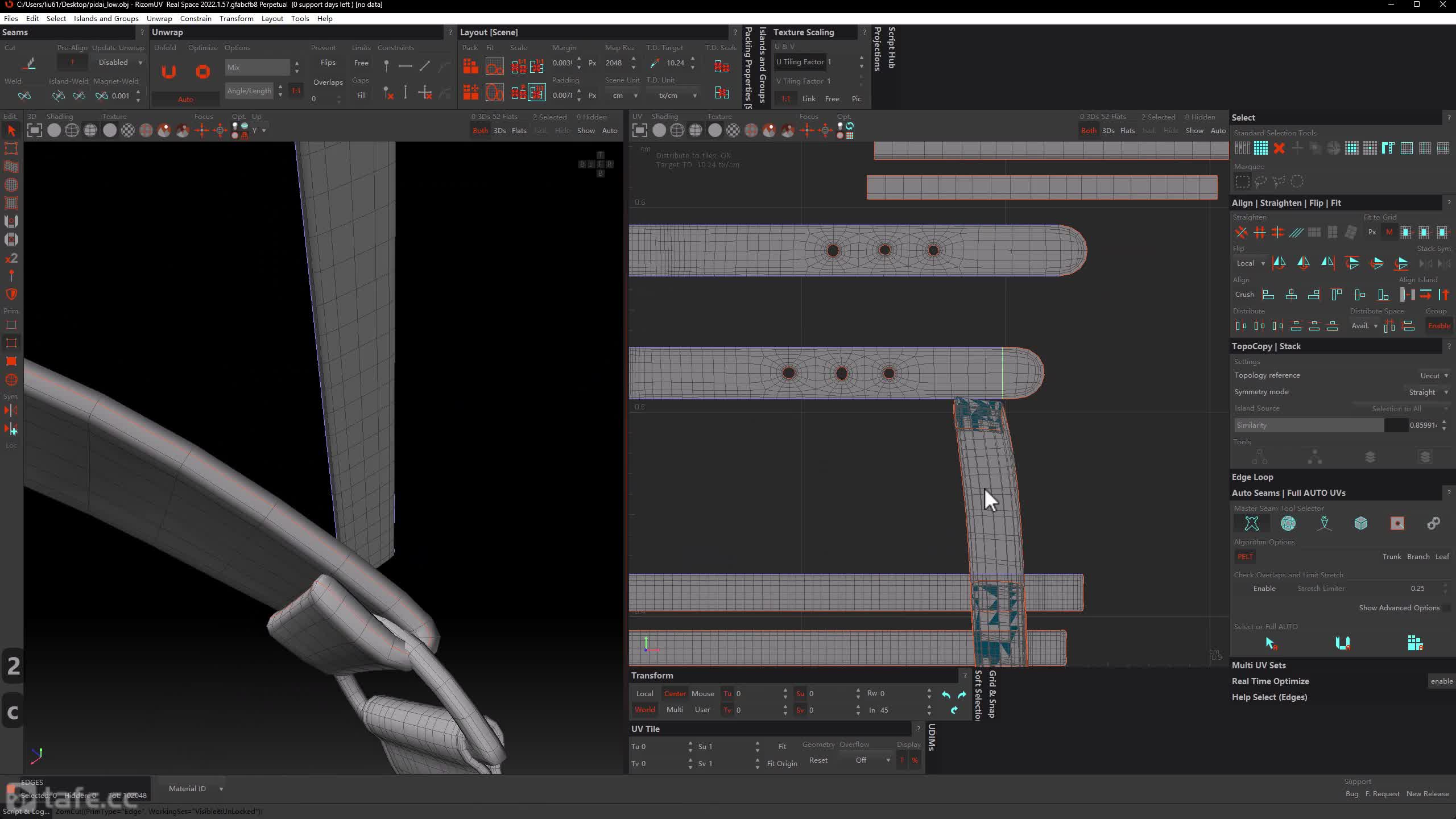Click the Crush align button
The height and width of the screenshot is (819, 1456).
click(x=1244, y=295)
